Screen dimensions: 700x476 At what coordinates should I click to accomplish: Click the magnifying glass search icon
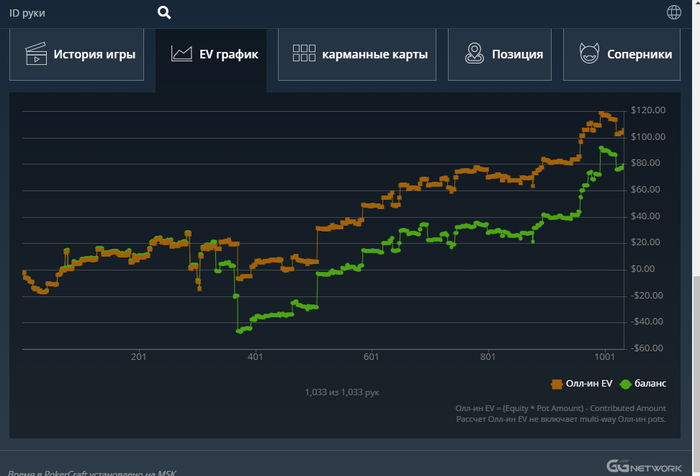click(x=164, y=13)
